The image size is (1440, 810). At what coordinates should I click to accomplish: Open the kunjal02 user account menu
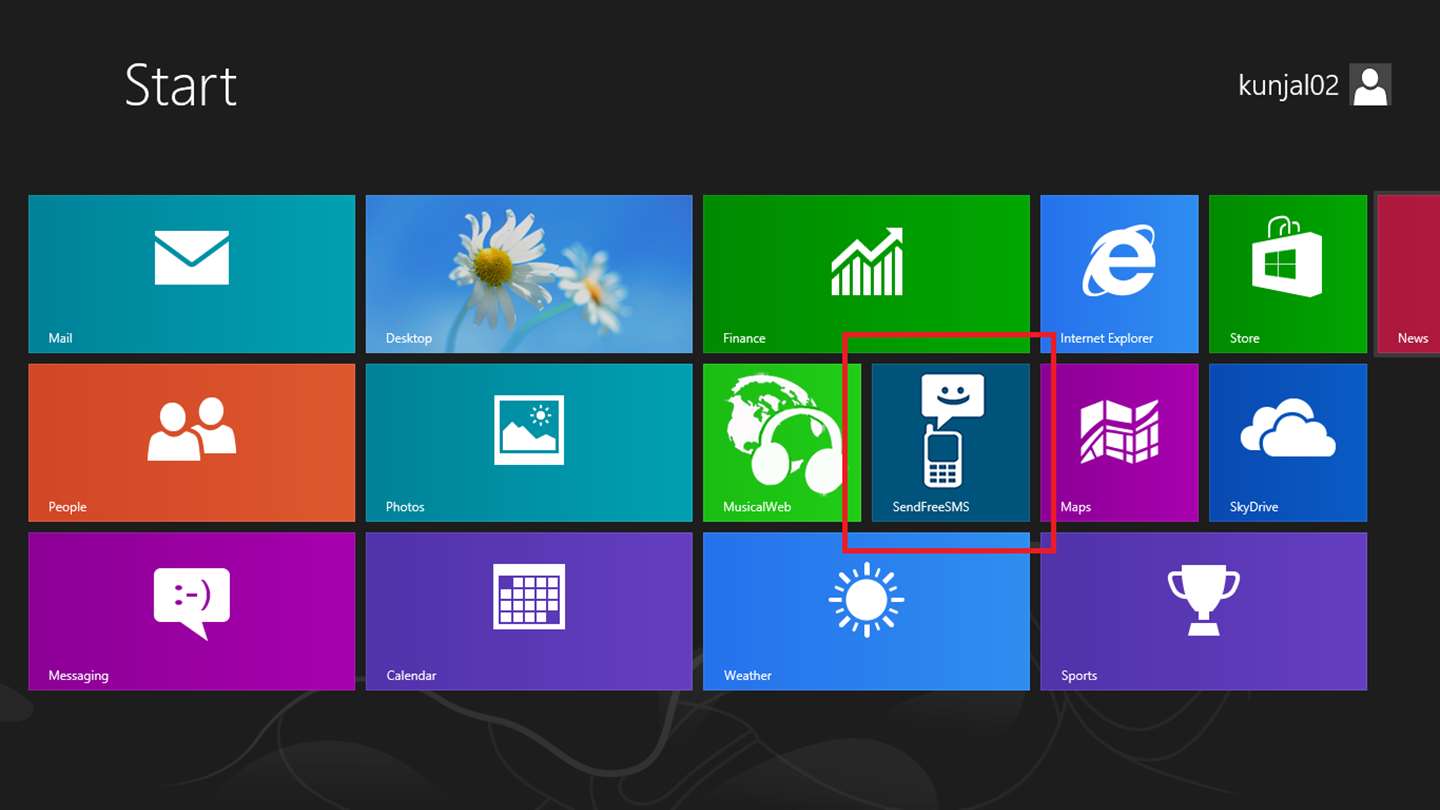click(x=1314, y=85)
